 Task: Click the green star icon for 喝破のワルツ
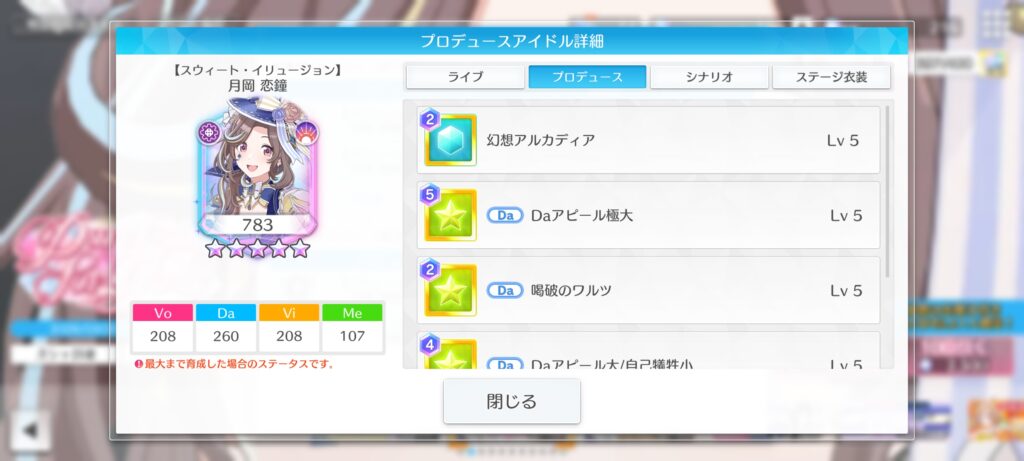pyautogui.click(x=451, y=291)
